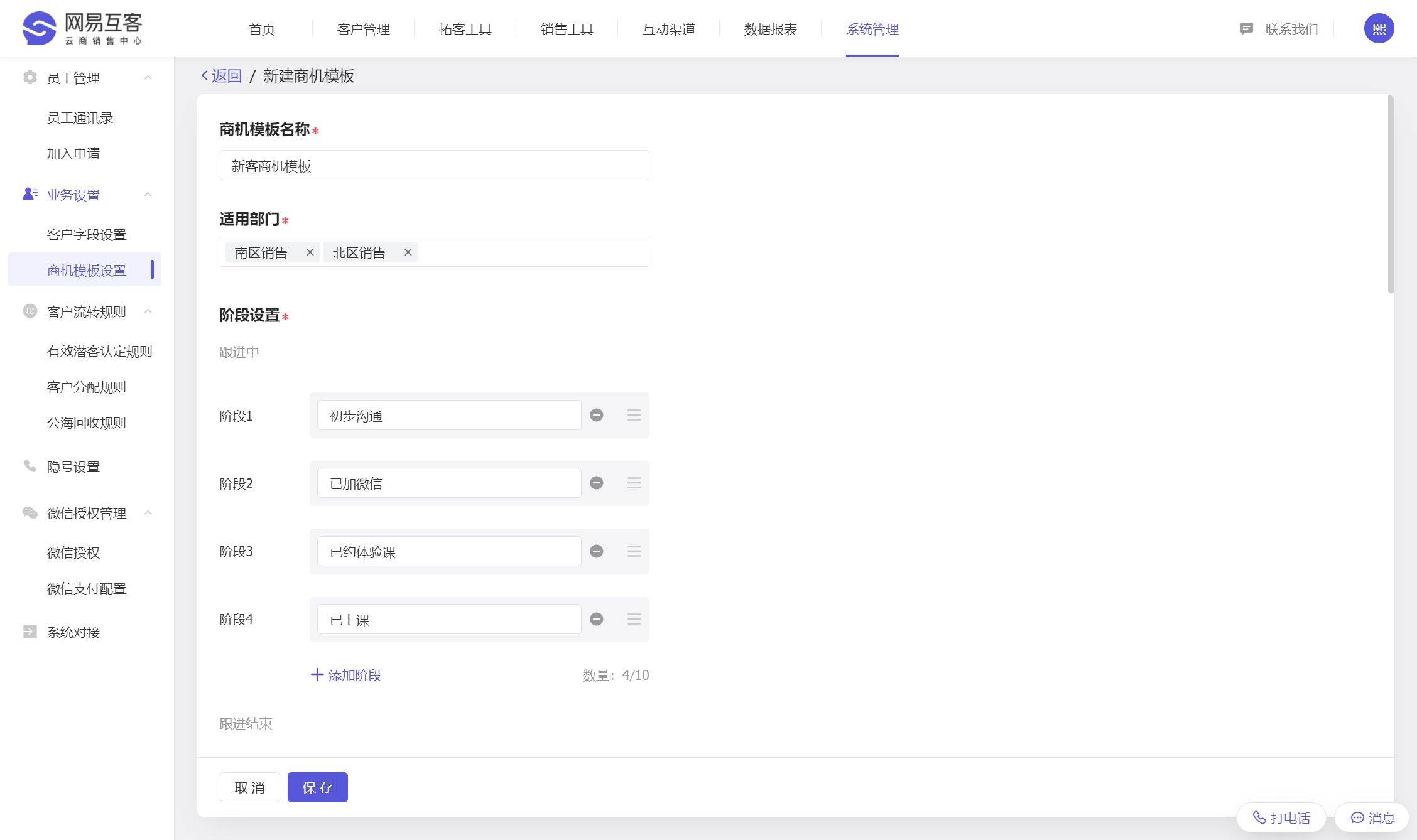Viewport: 1417px width, 840px height.
Task: Remove 北区销售 department tag
Action: 408,252
